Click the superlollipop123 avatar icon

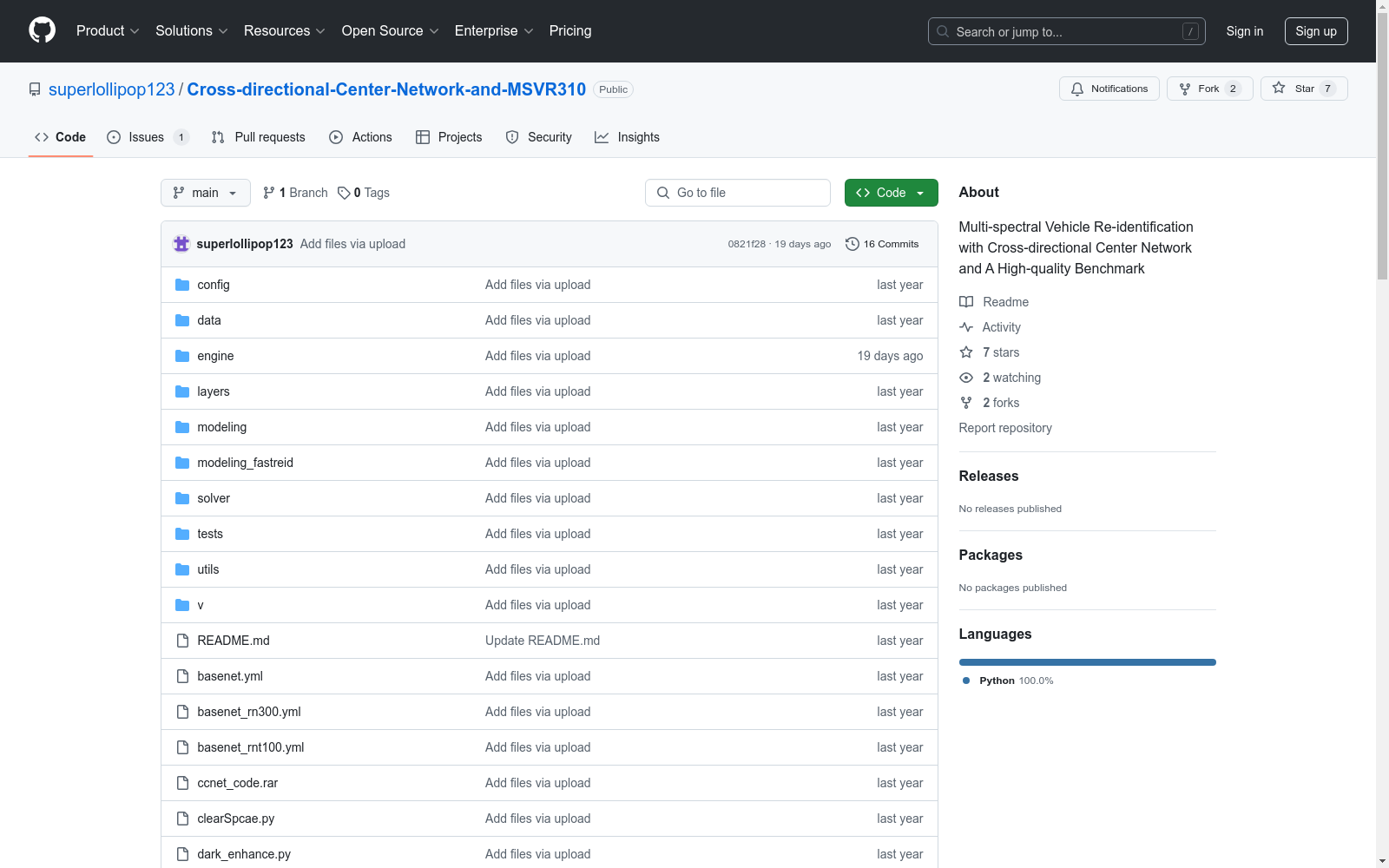181,244
